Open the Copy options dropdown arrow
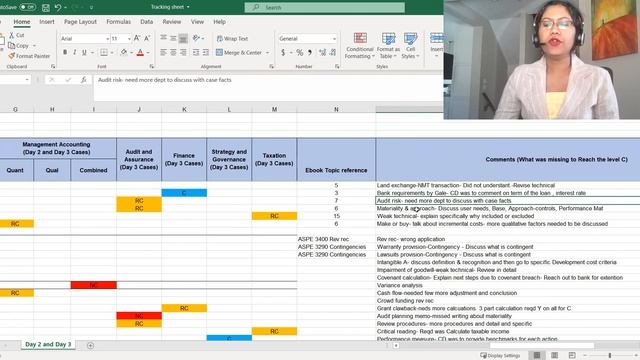 [34, 46]
